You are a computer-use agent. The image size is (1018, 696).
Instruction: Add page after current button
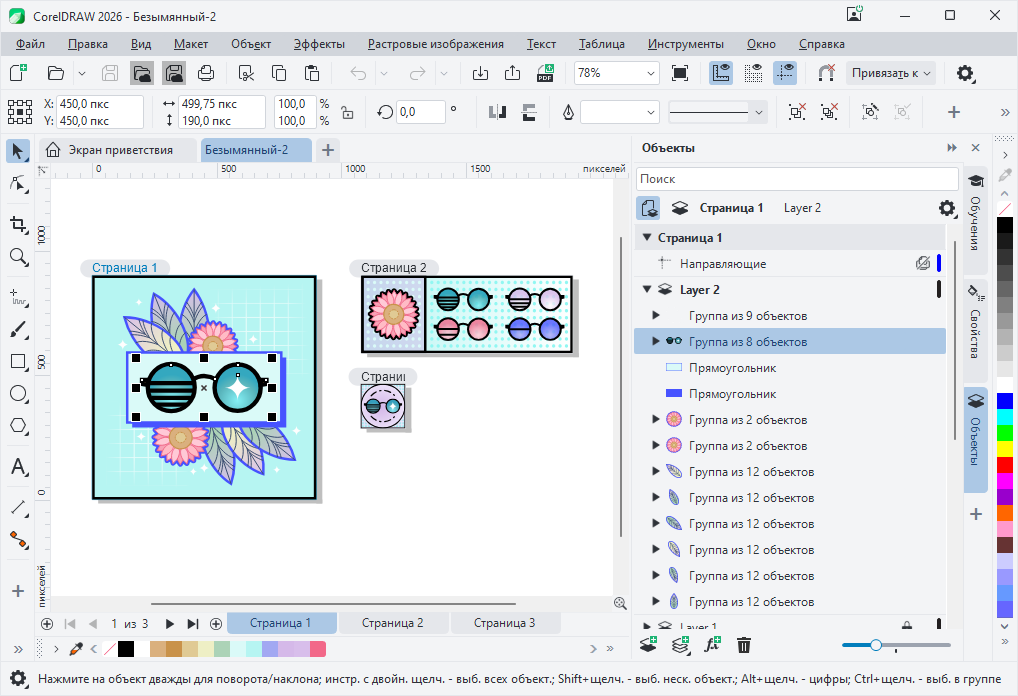[216, 624]
